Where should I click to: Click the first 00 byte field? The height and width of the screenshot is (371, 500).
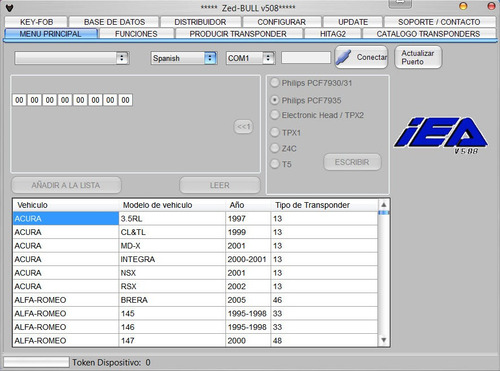click(x=19, y=100)
